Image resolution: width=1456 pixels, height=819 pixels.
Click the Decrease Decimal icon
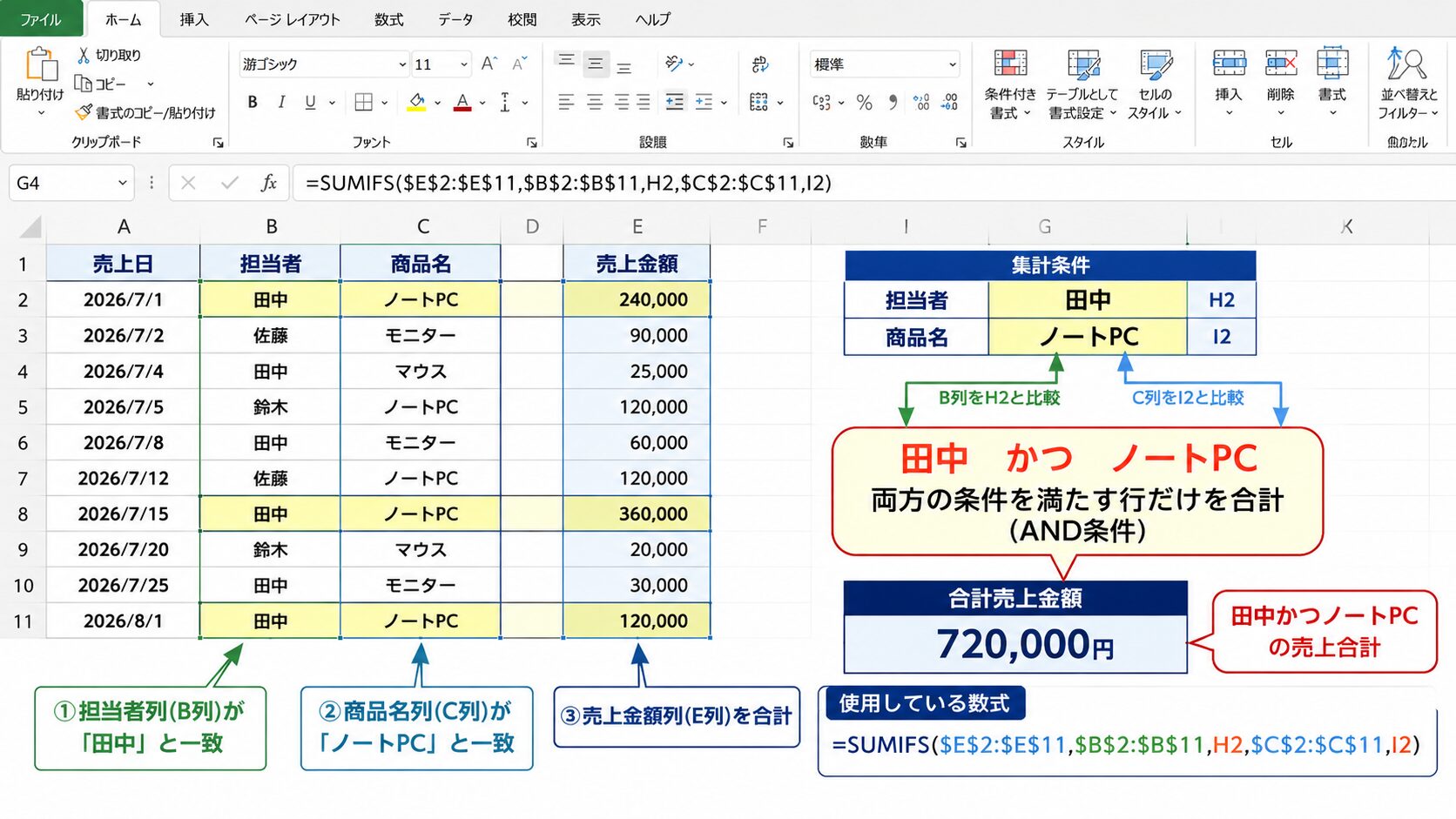949,102
